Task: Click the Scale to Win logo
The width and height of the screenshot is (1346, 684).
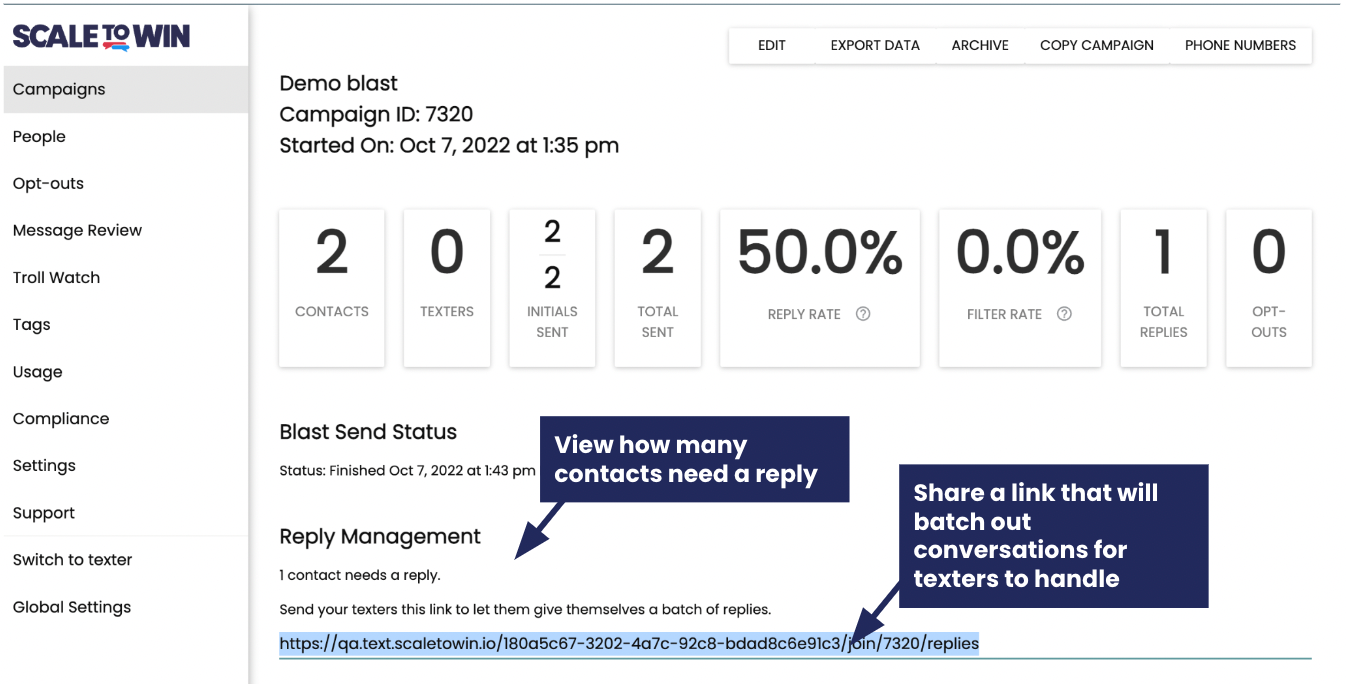Action: click(x=101, y=37)
